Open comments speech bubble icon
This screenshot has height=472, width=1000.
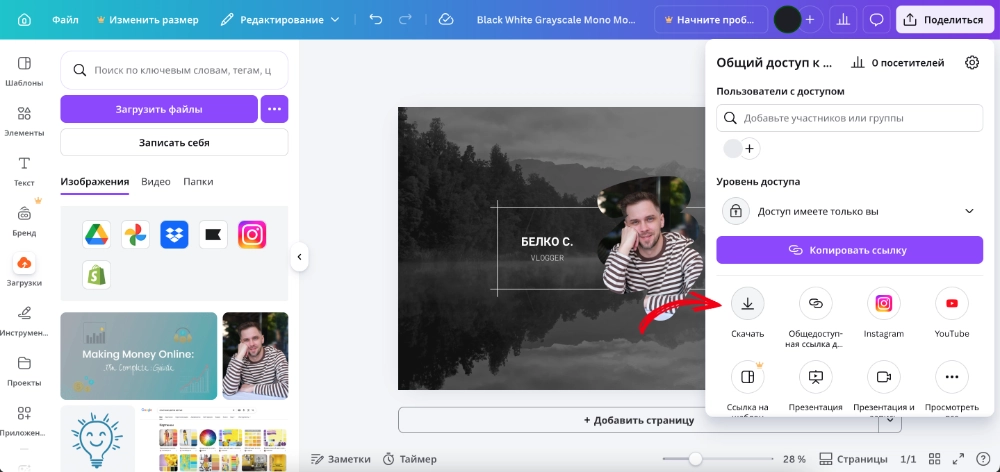click(x=876, y=20)
